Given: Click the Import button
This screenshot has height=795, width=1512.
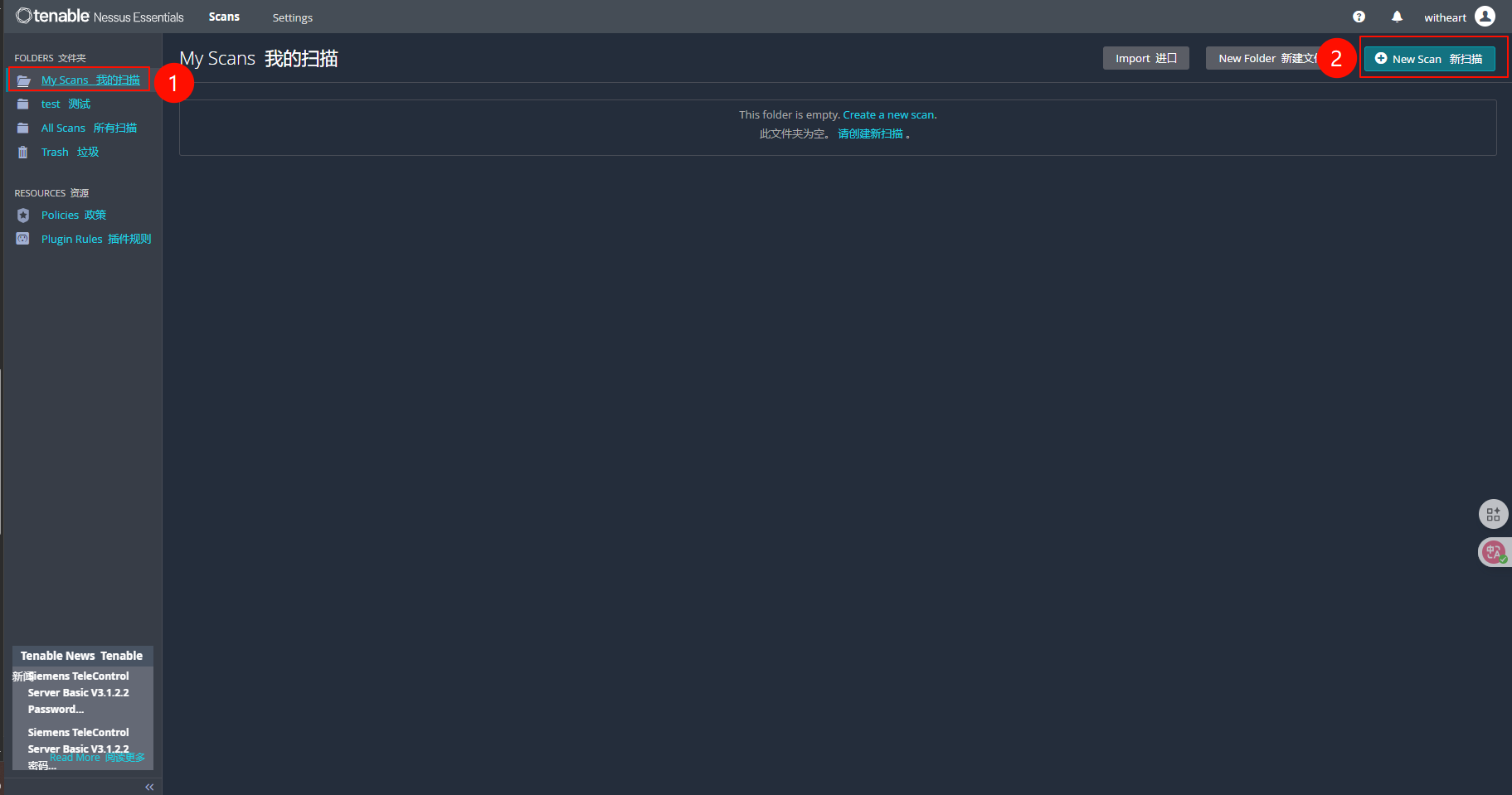Looking at the screenshot, I should (1145, 58).
